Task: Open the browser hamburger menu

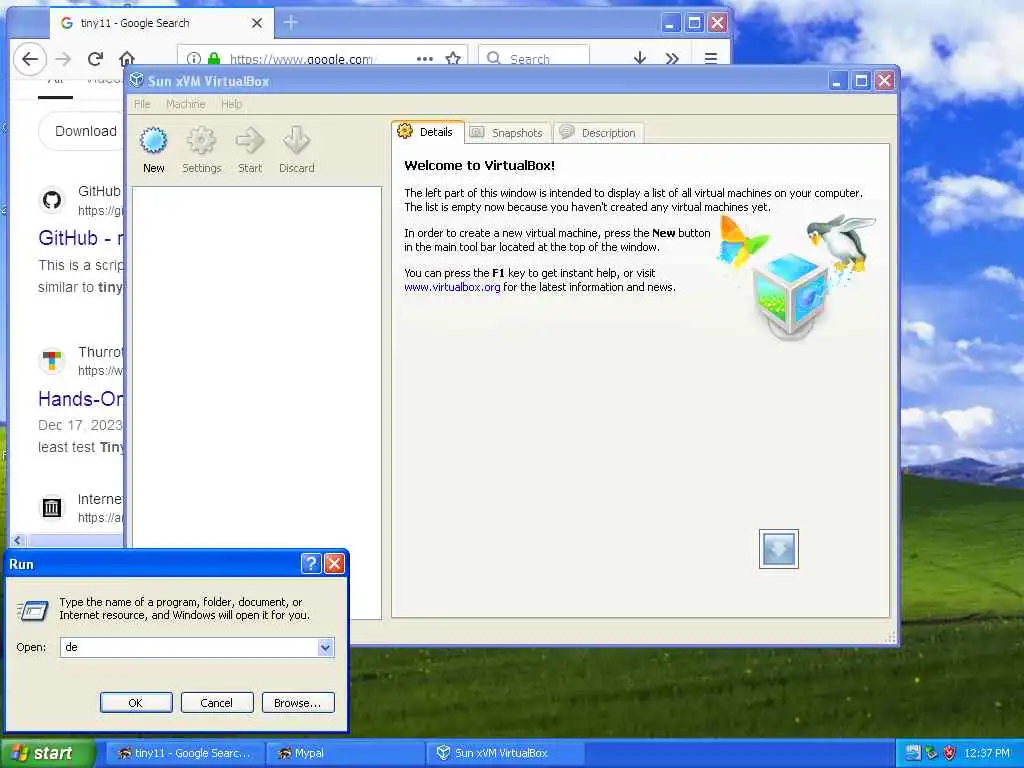Action: pos(711,59)
